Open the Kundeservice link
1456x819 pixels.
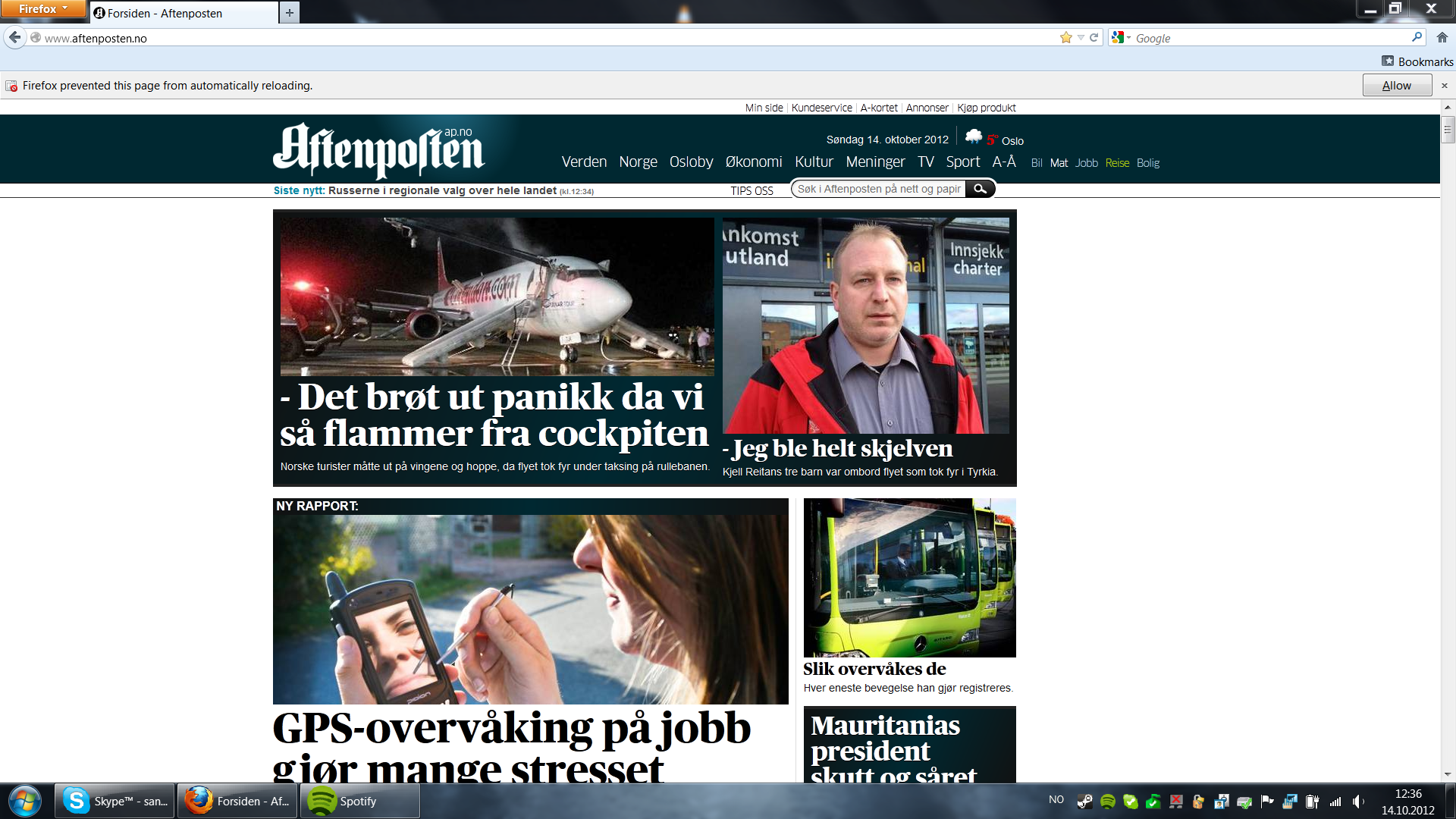pyautogui.click(x=822, y=108)
